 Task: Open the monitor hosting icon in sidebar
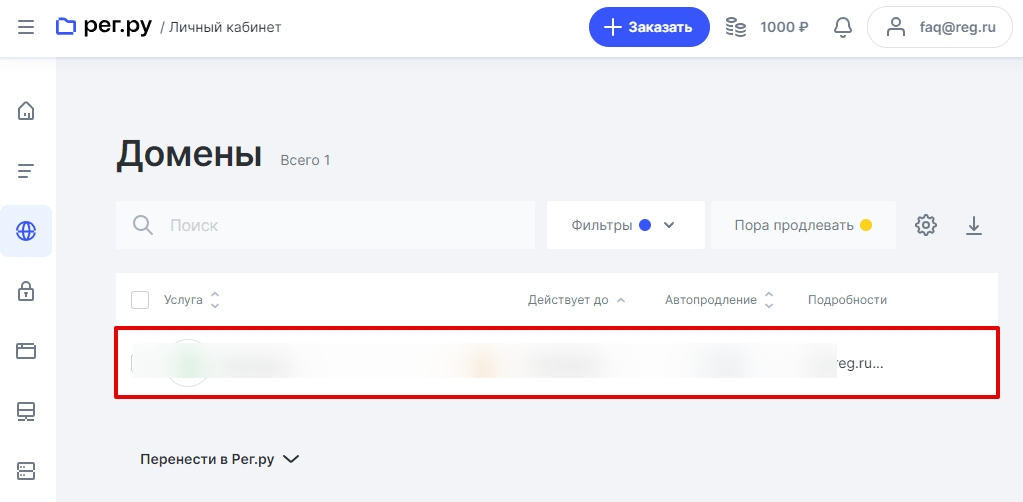tap(25, 411)
